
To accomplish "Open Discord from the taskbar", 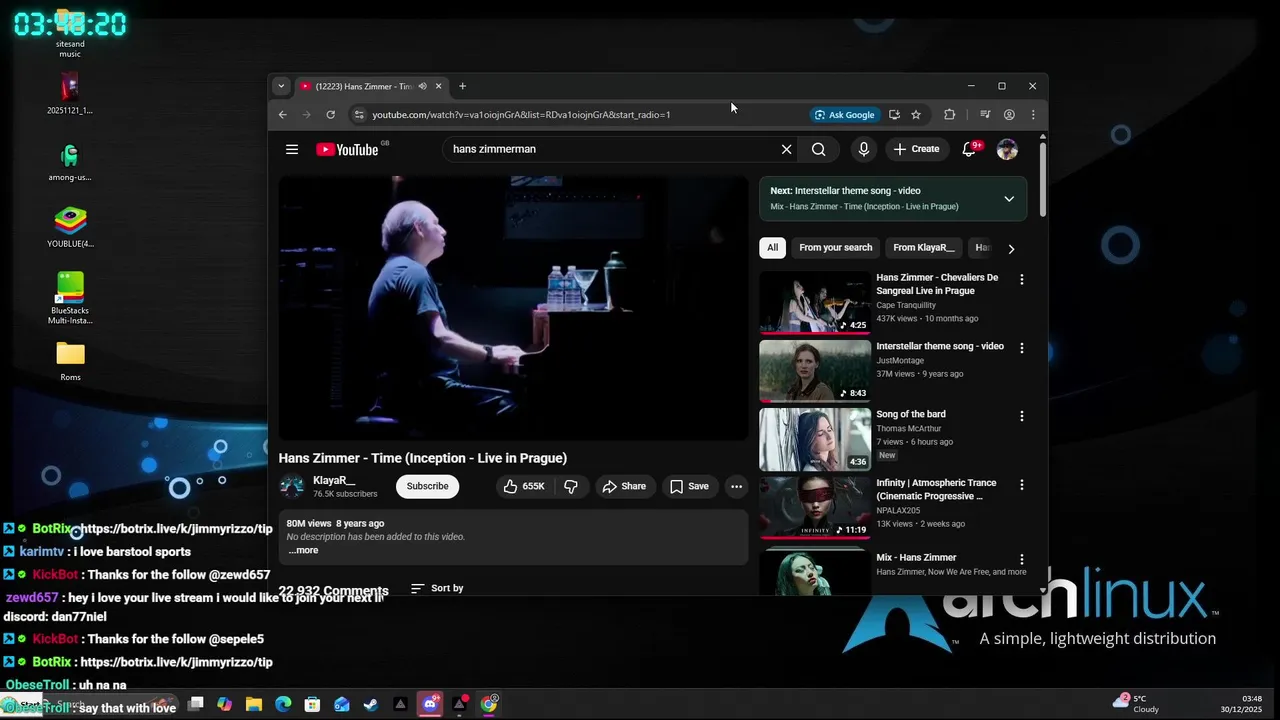I will tap(430, 704).
